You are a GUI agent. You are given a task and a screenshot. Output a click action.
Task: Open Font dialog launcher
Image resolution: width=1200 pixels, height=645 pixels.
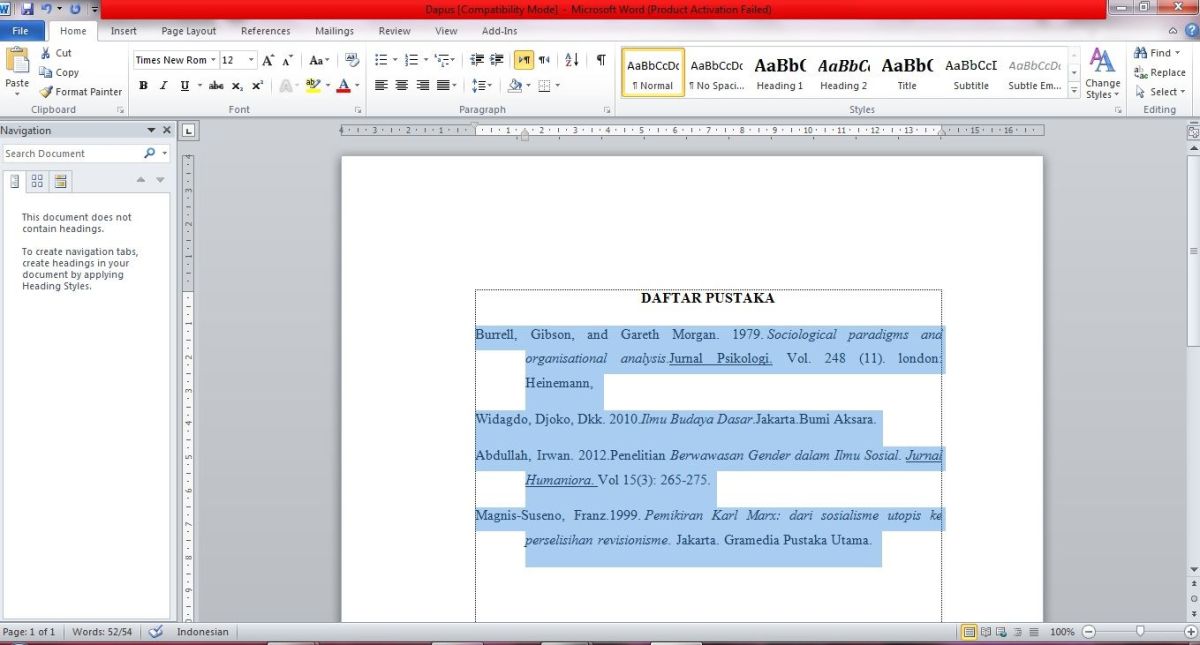tap(359, 110)
